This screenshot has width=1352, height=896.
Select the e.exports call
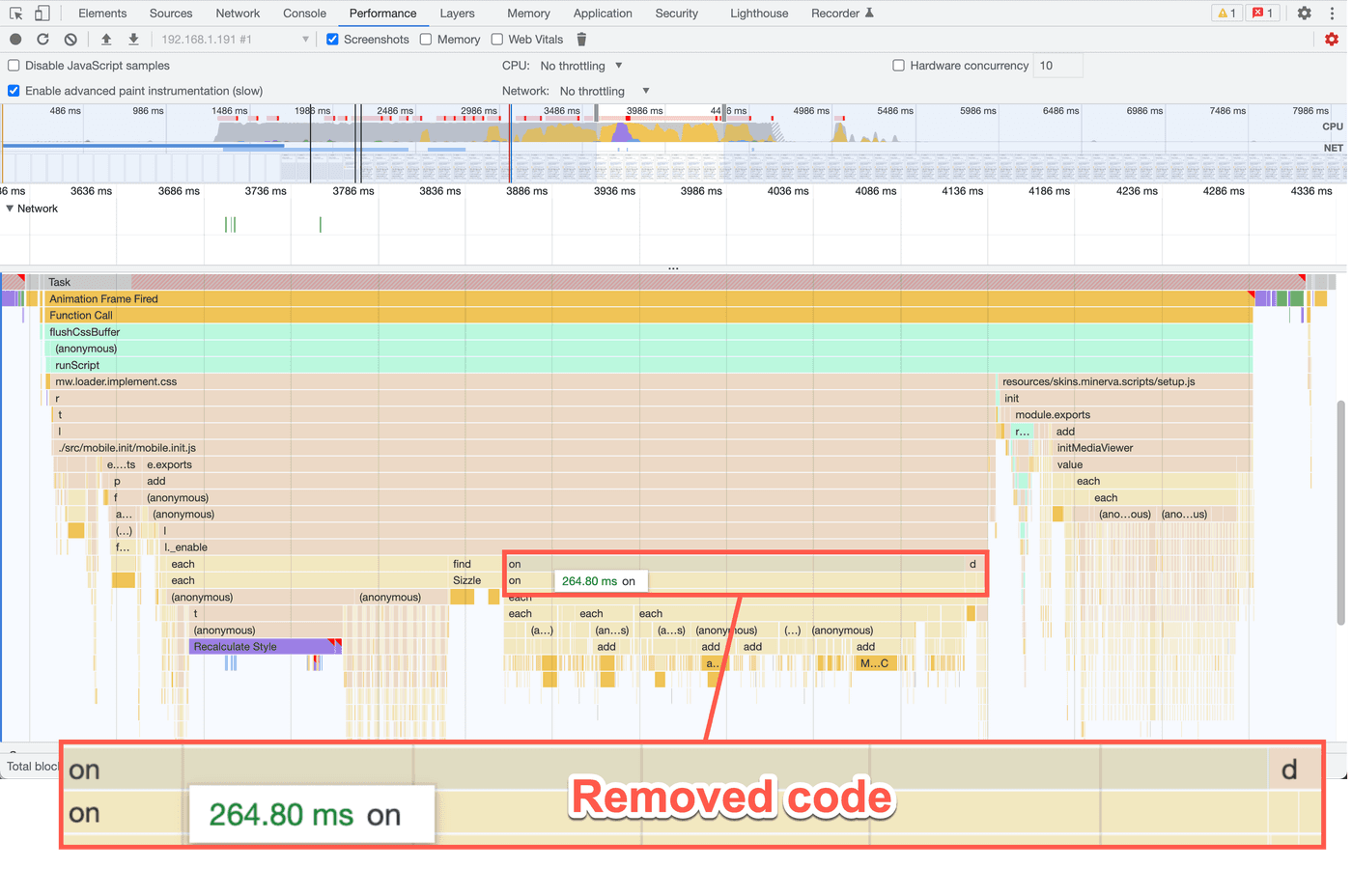click(x=568, y=464)
